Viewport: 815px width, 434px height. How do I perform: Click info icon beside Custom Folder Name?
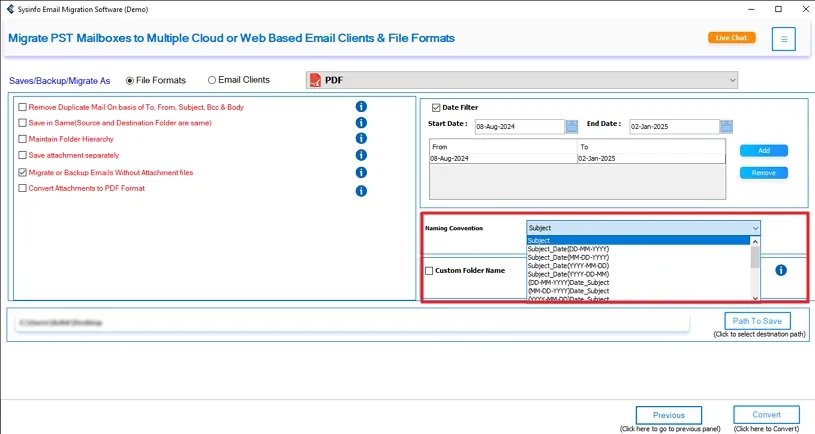point(781,270)
